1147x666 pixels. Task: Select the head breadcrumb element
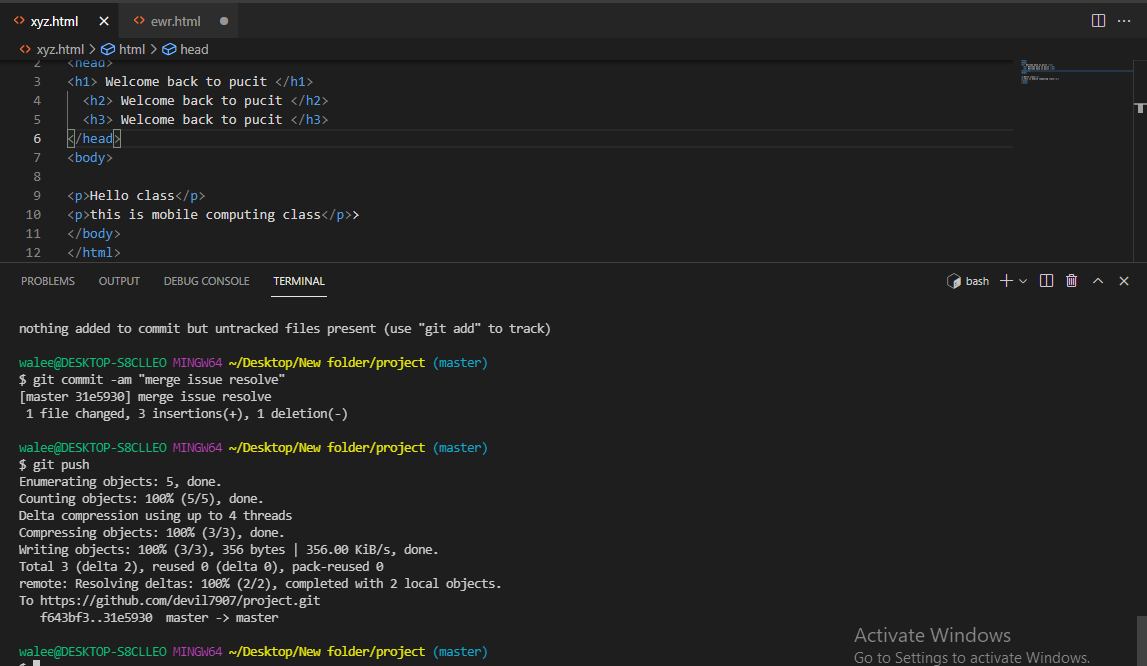click(194, 49)
